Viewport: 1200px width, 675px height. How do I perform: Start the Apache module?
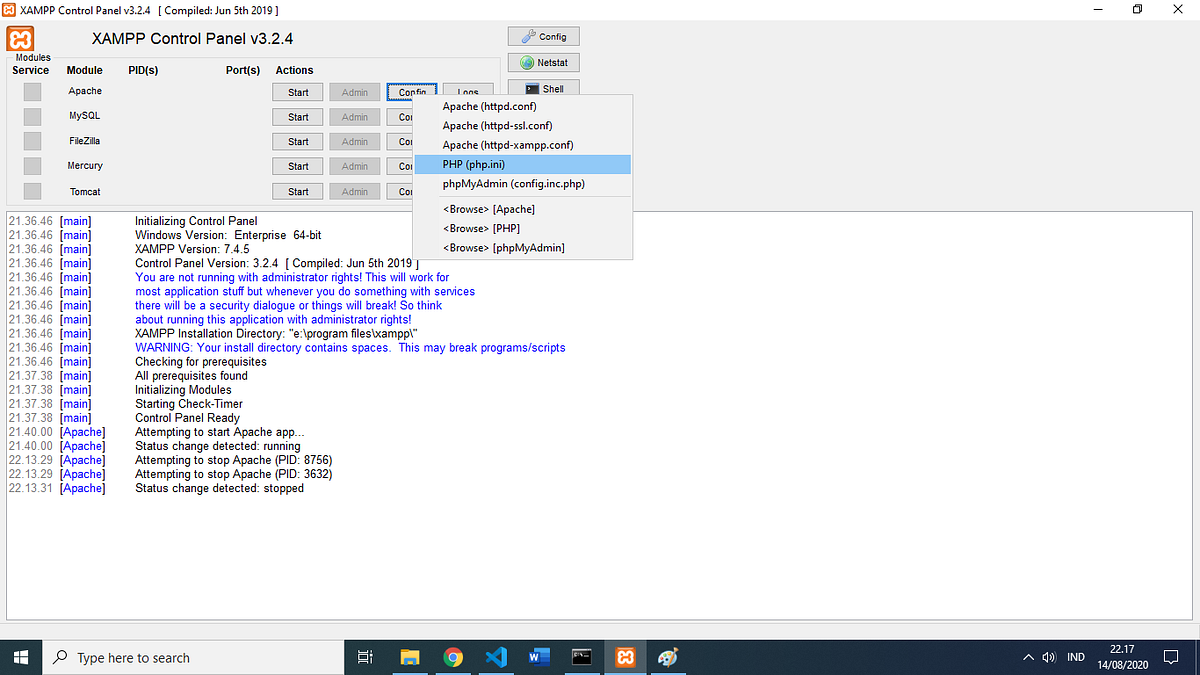(298, 92)
